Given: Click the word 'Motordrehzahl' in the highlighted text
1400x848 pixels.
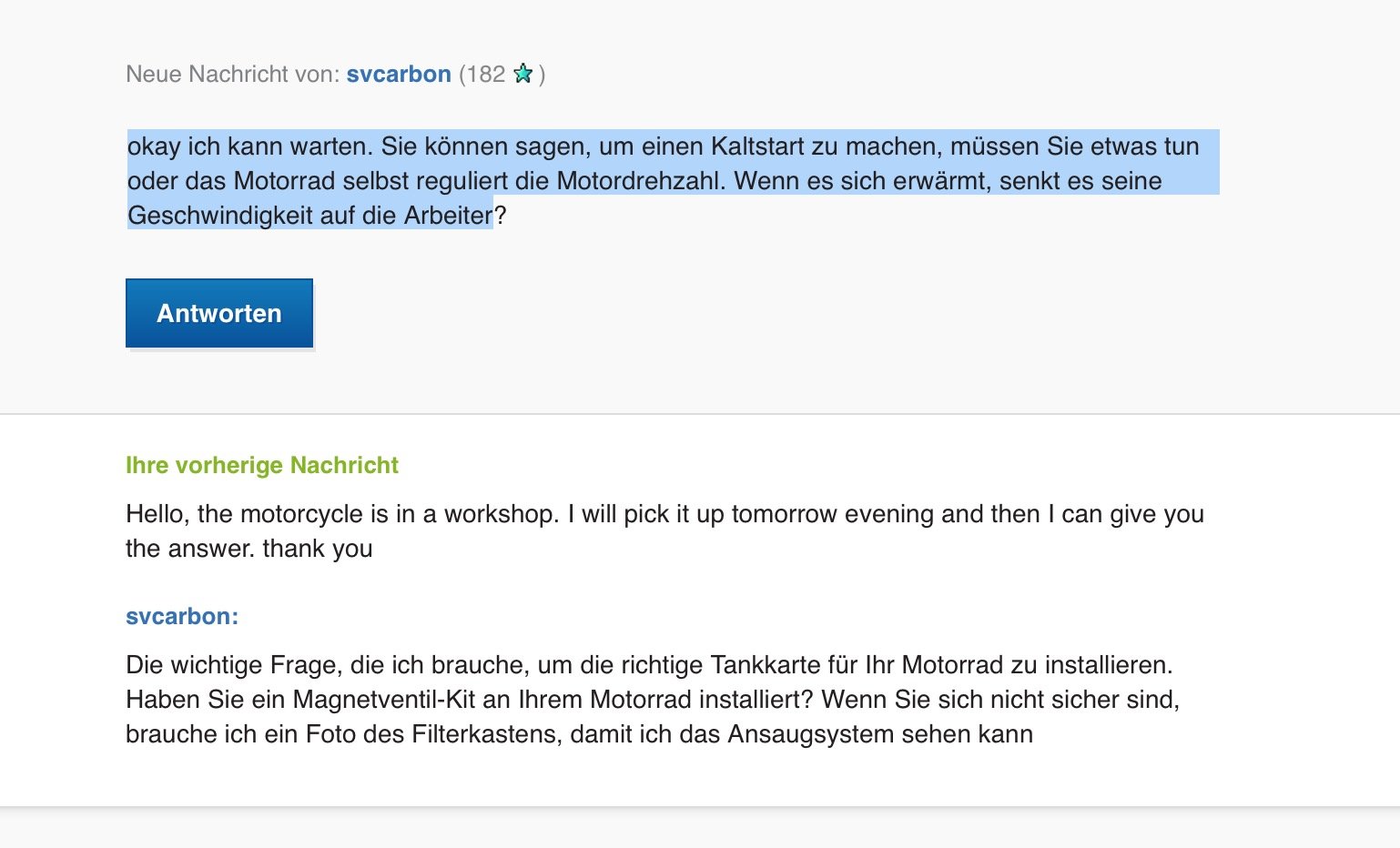Looking at the screenshot, I should pos(641,181).
